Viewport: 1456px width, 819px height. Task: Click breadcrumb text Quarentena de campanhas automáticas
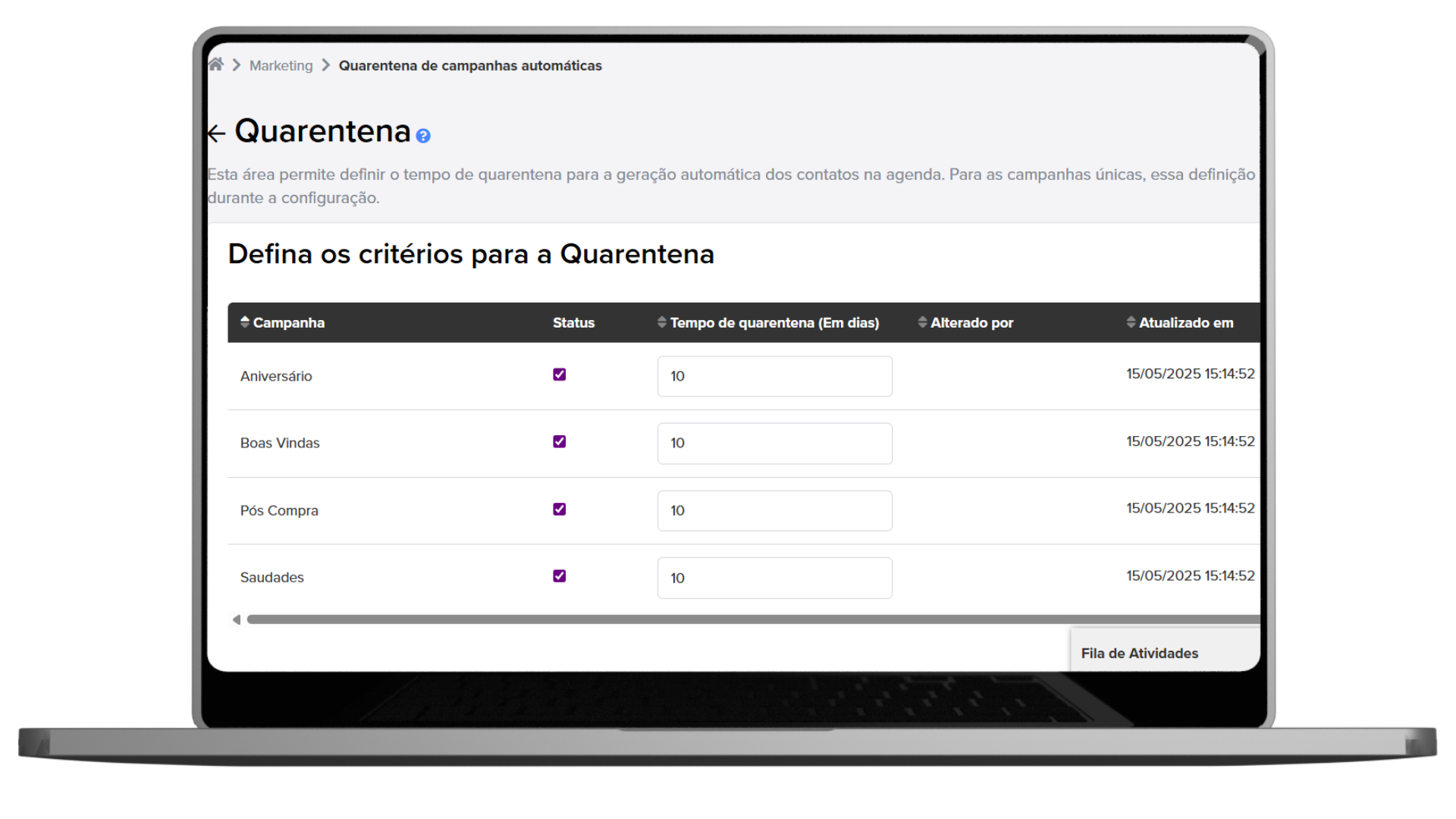(x=470, y=66)
